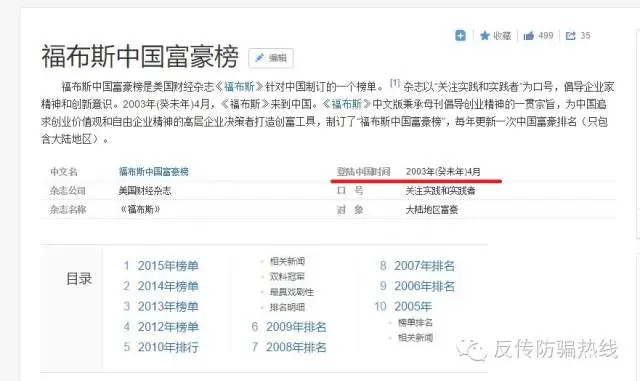Go to 2014年榜单 section
The height and width of the screenshot is (381, 640).
pos(168,286)
